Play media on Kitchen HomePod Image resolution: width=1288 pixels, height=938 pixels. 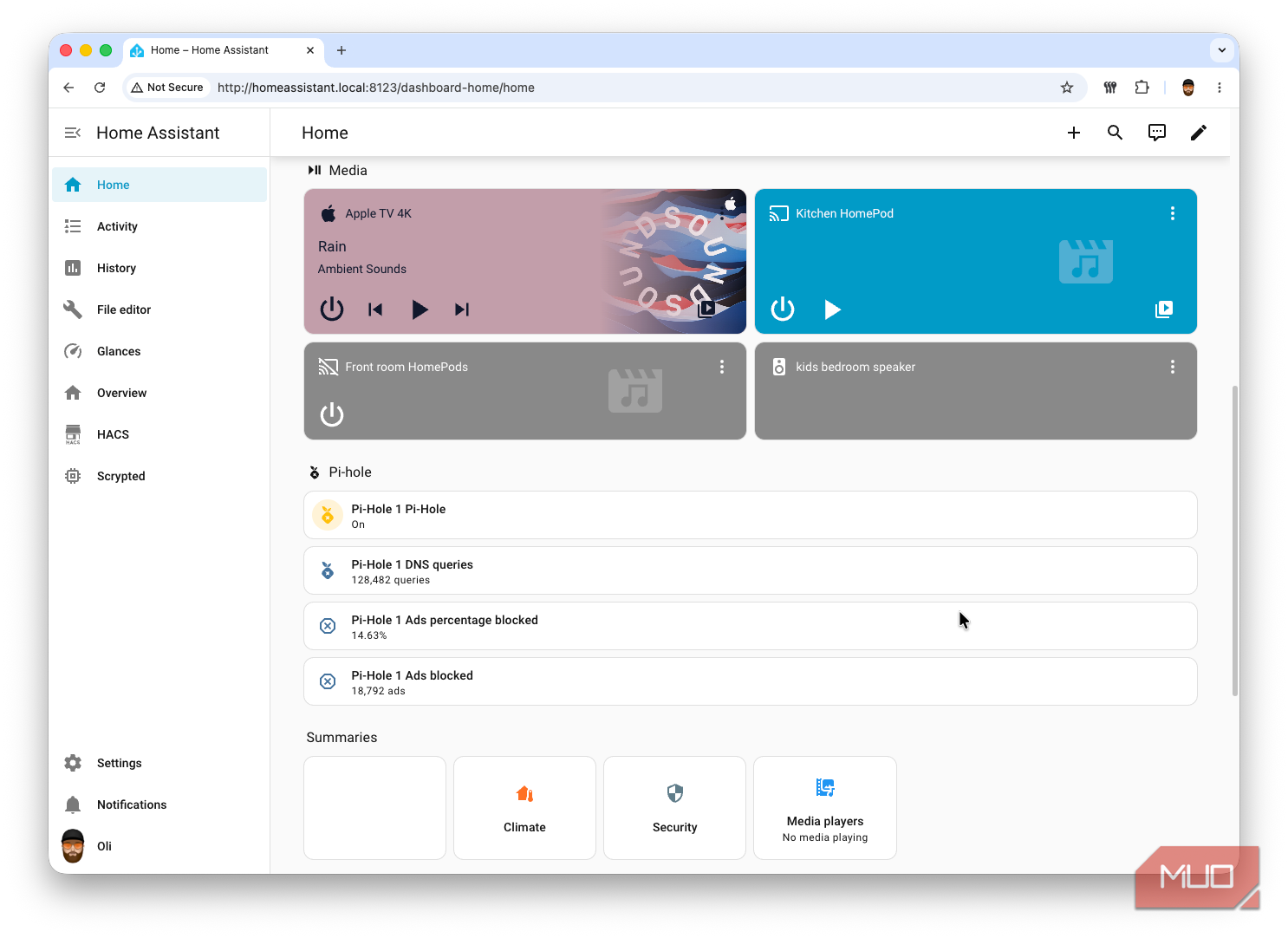pyautogui.click(x=832, y=309)
